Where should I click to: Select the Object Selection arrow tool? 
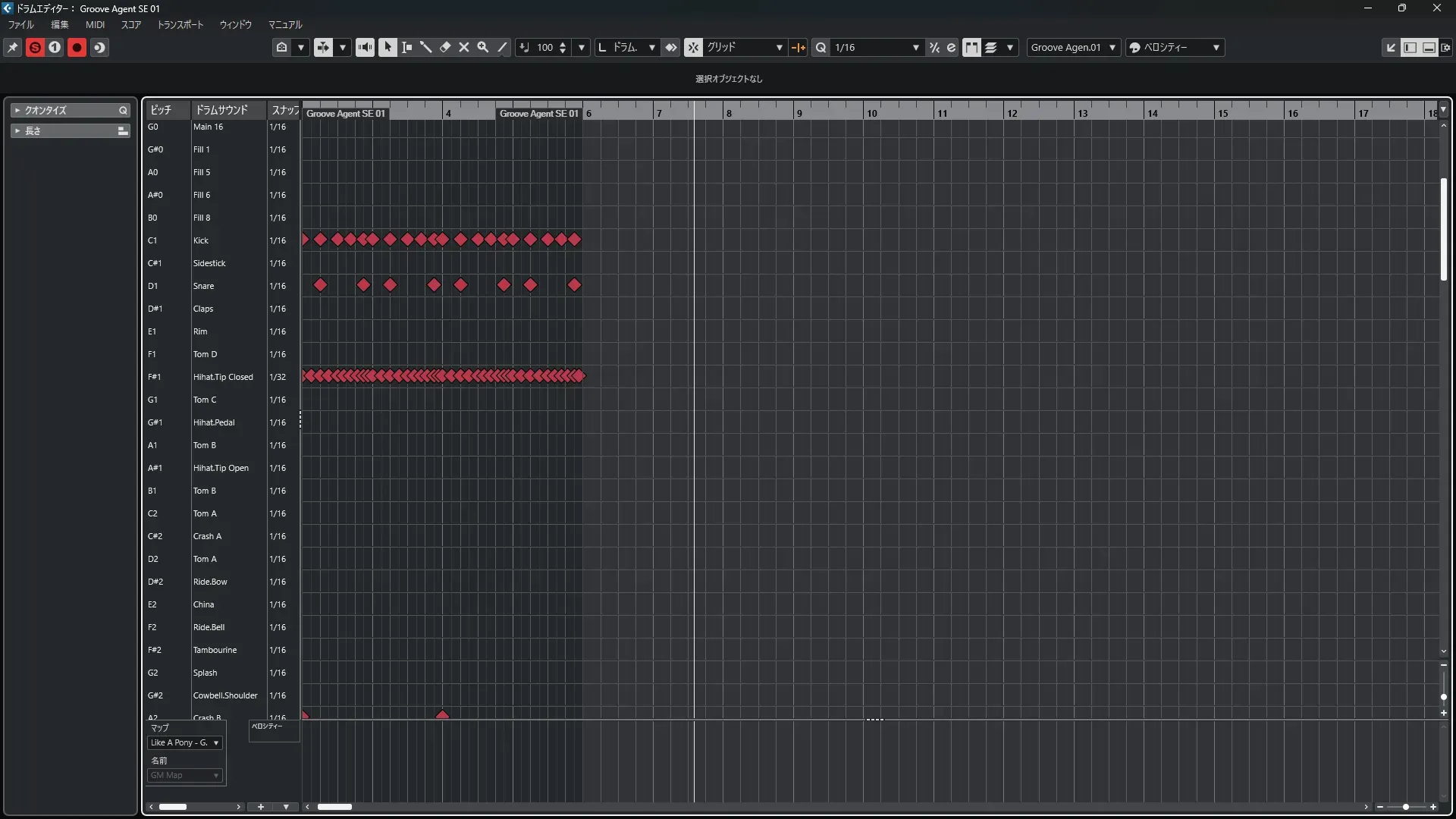[x=388, y=47]
